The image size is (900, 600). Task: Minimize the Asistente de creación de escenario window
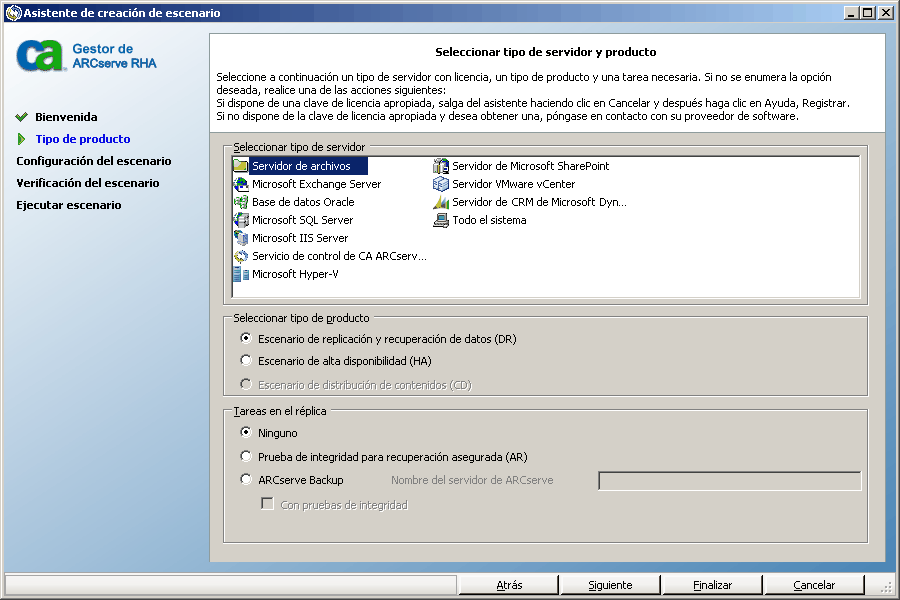pyautogui.click(x=852, y=13)
